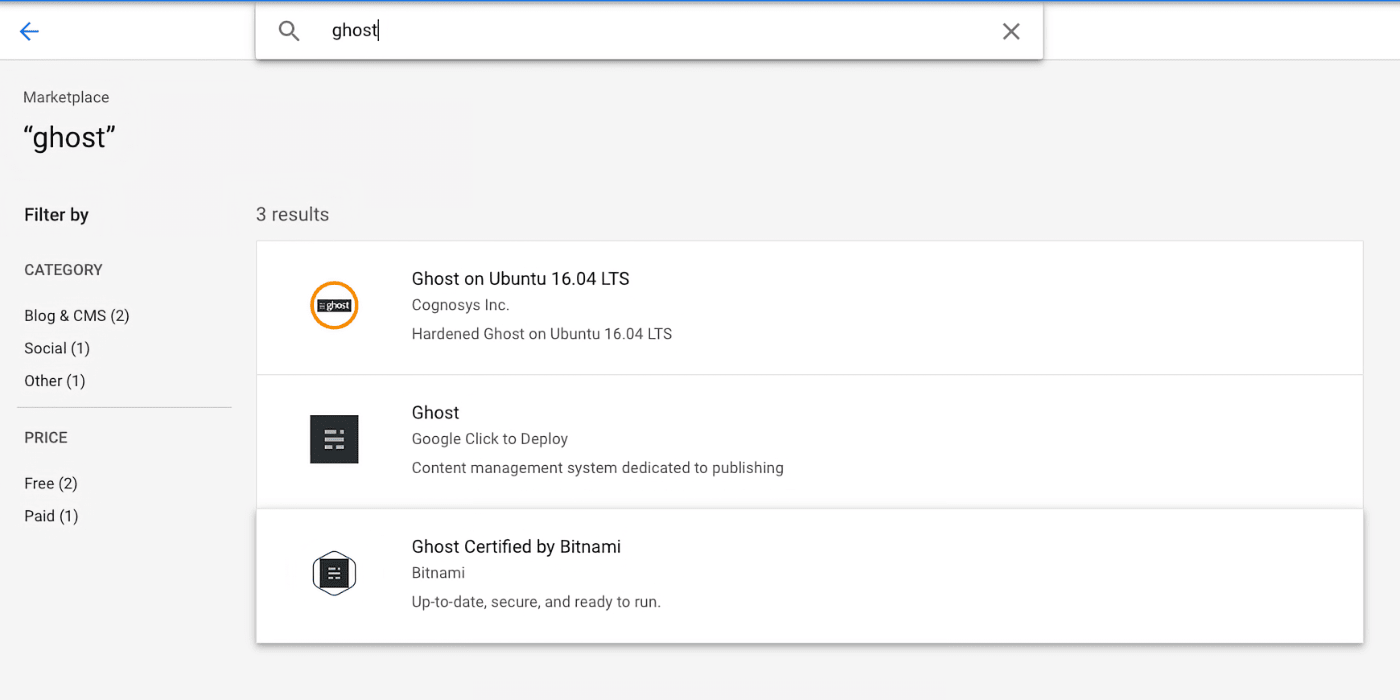Click the Marketplace breadcrumb label
The image size is (1400, 700).
pyautogui.click(x=66, y=97)
